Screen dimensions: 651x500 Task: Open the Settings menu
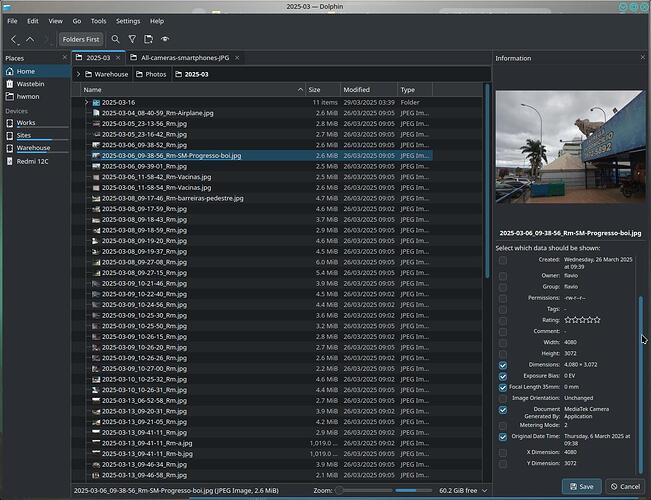coord(127,20)
